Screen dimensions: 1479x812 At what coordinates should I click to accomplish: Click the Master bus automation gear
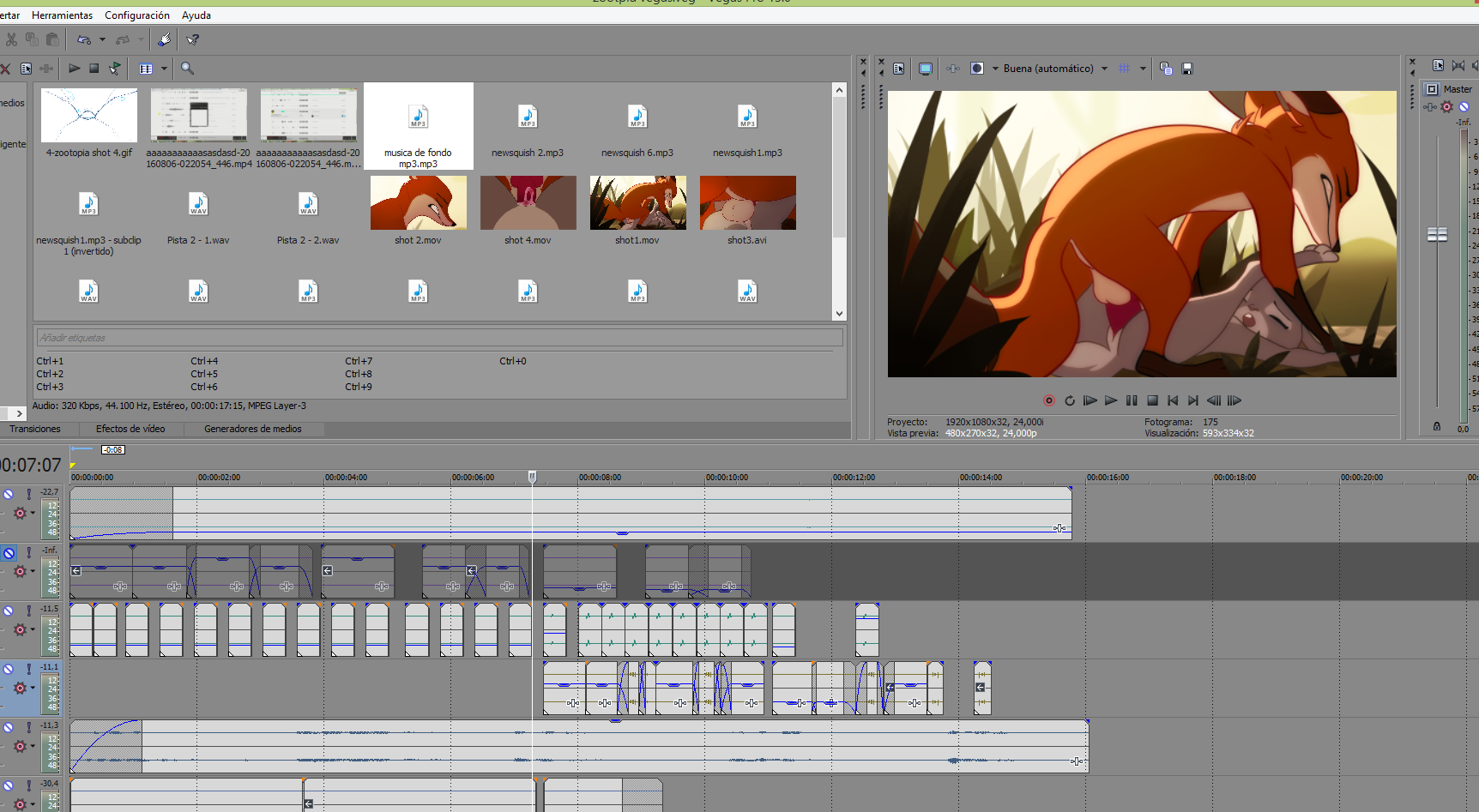point(1447,107)
